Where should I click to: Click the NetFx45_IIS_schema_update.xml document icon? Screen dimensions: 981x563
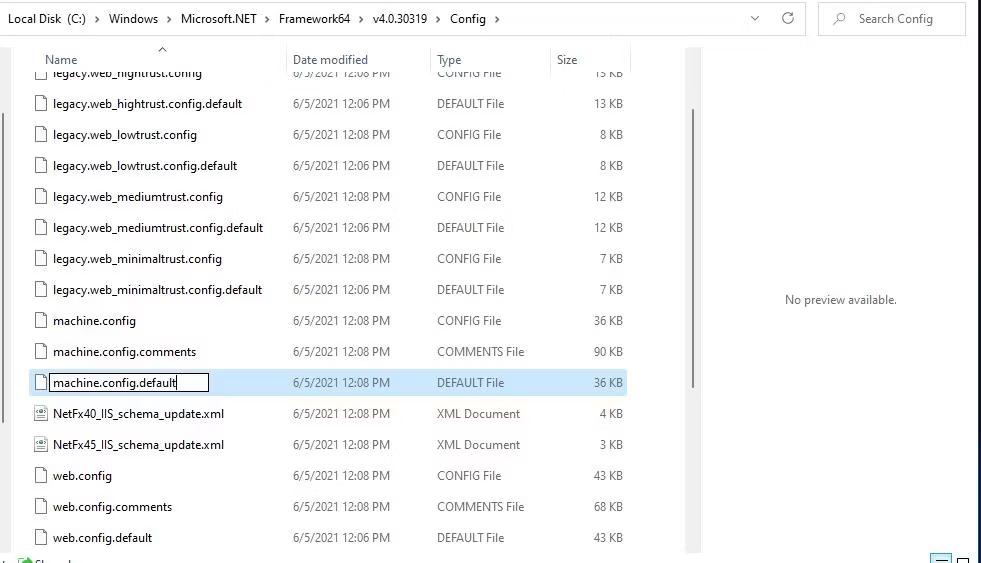[41, 445]
